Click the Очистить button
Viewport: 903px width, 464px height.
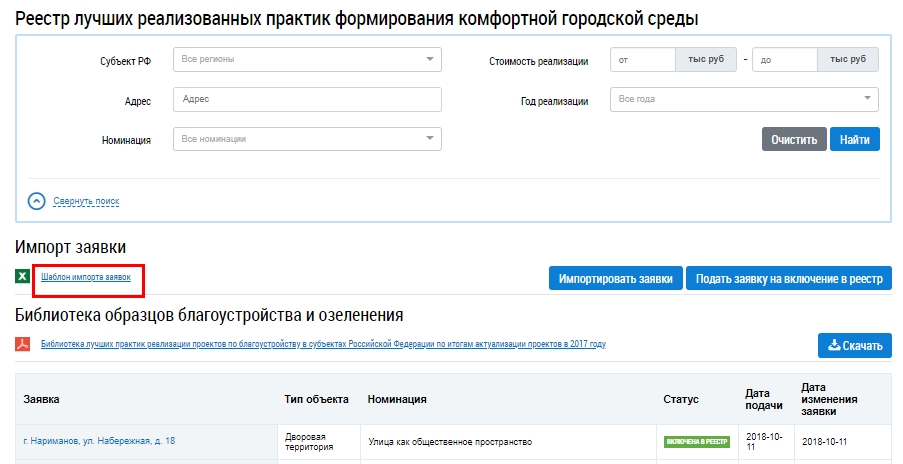(794, 139)
